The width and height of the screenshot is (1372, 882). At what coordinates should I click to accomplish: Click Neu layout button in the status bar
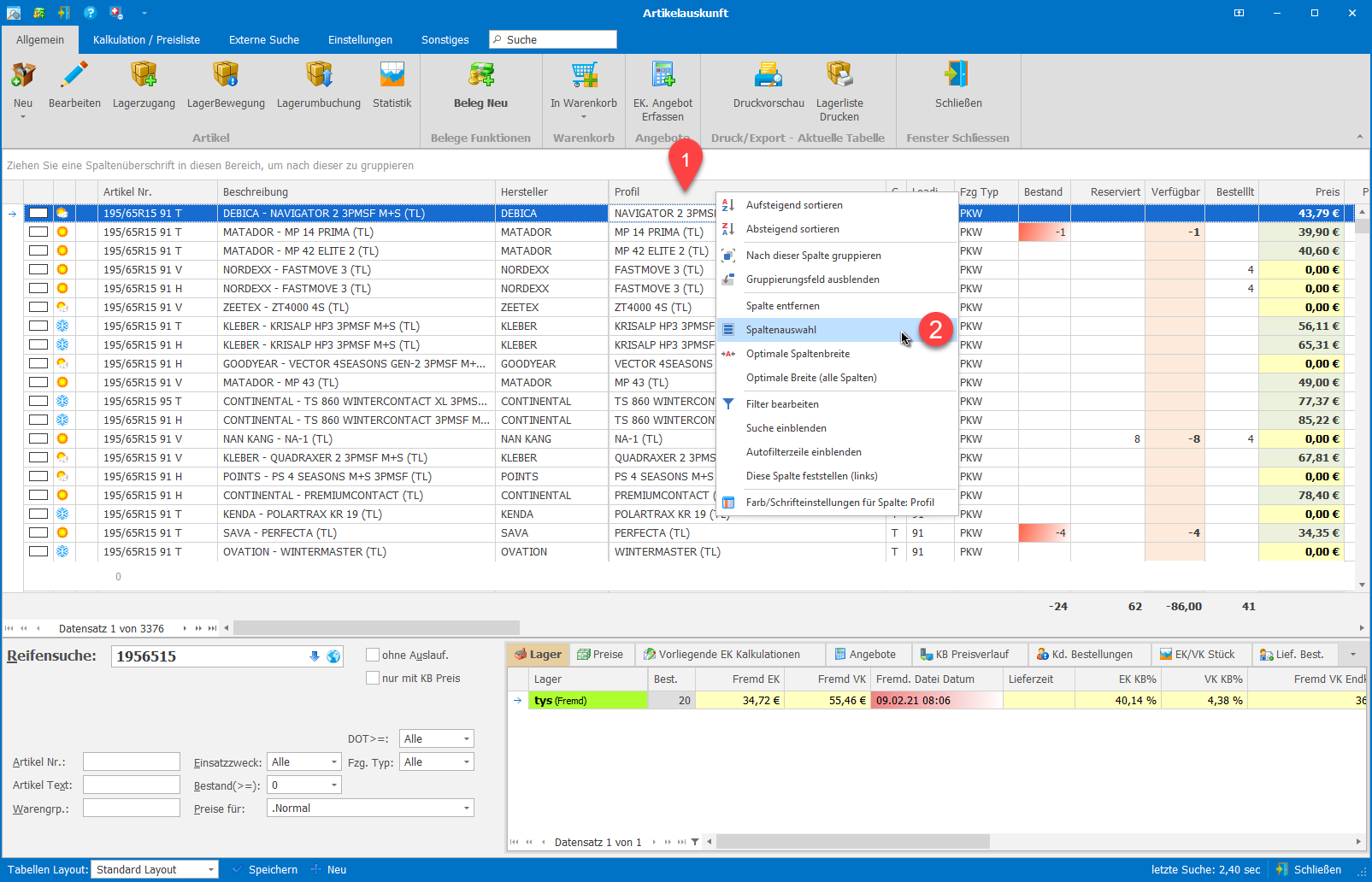point(328,869)
